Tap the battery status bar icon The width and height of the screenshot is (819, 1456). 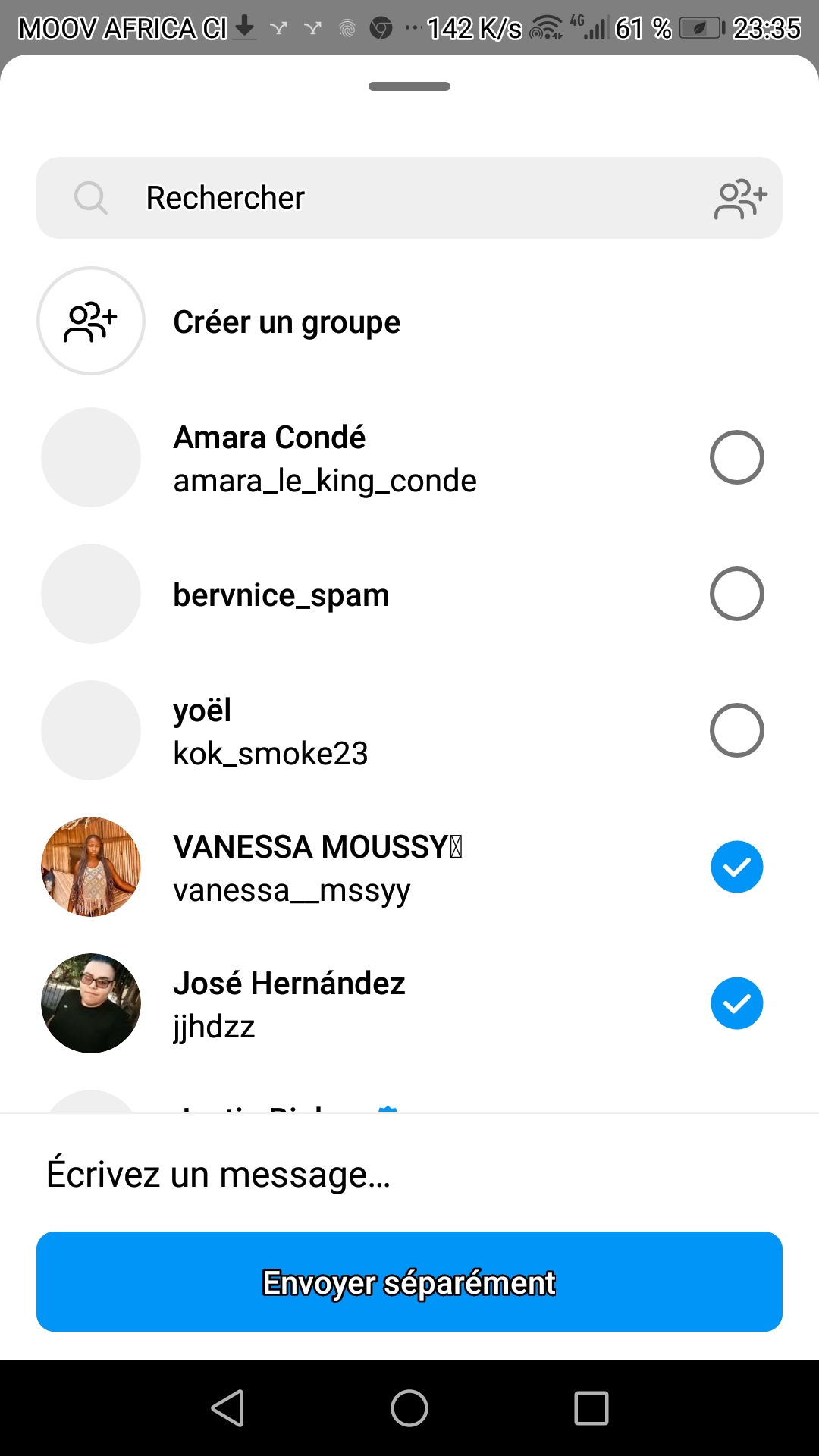click(x=701, y=29)
